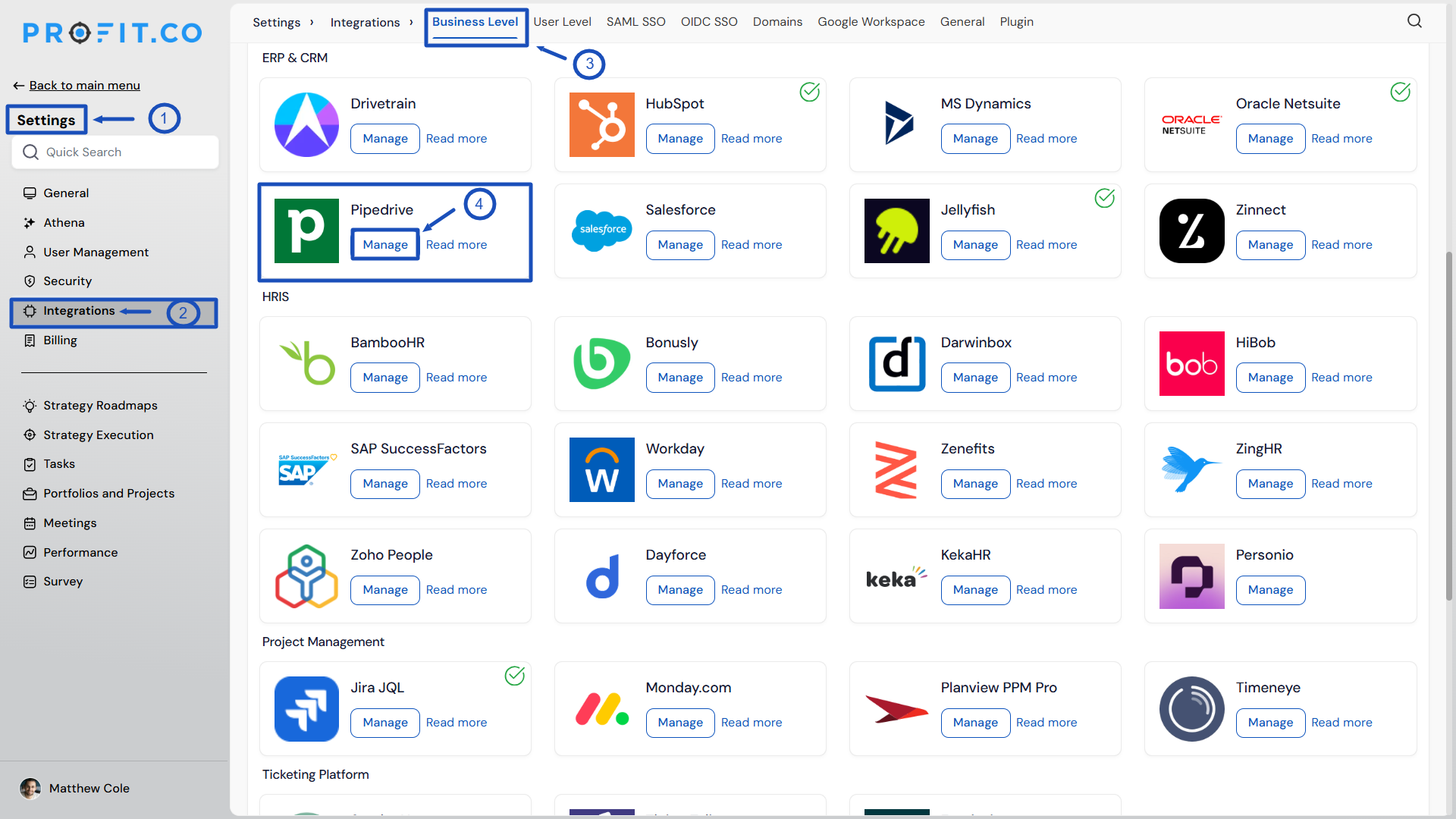This screenshot has width=1456, height=819.
Task: Open Matthew Cole user profile
Action: point(74,789)
